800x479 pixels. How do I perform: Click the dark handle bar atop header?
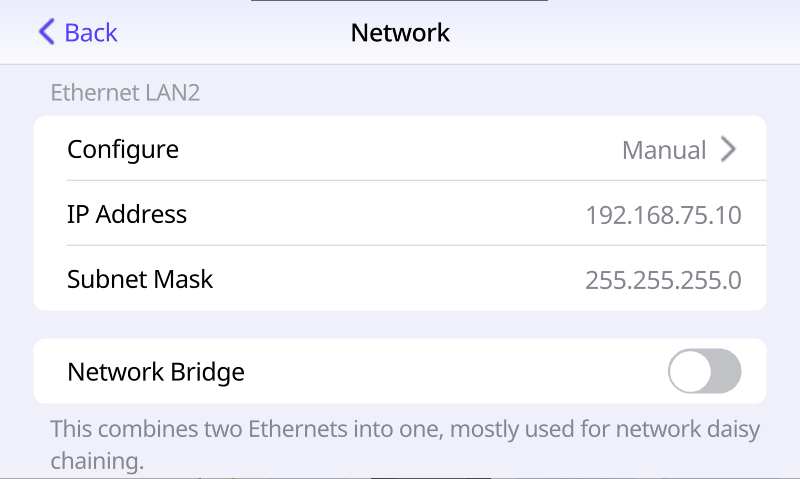click(x=399, y=1)
